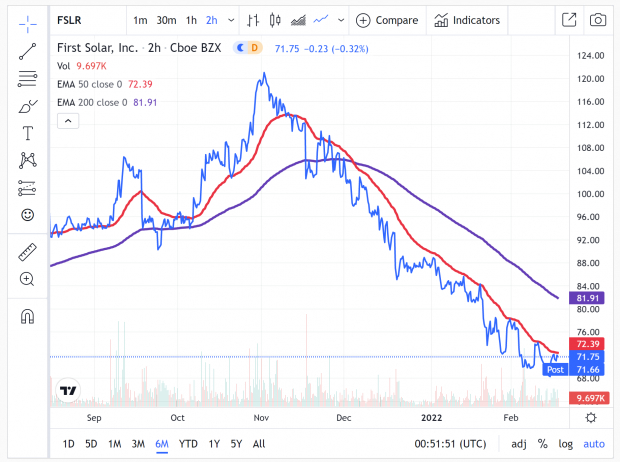Switch chart style to bars

tap(253, 20)
